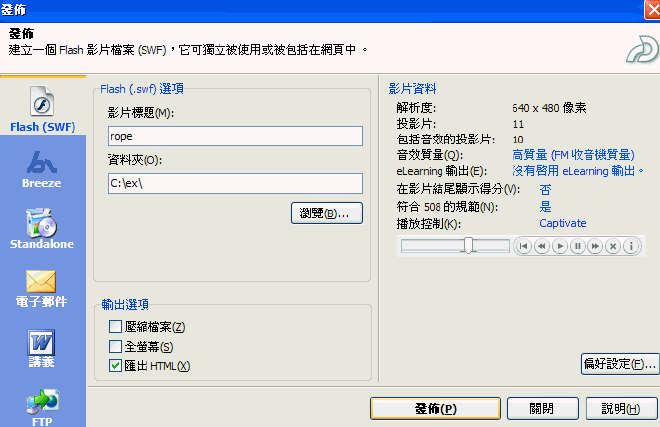Click the Flash (.swf) 選項 group label
The width and height of the screenshot is (660, 427).
point(142,89)
